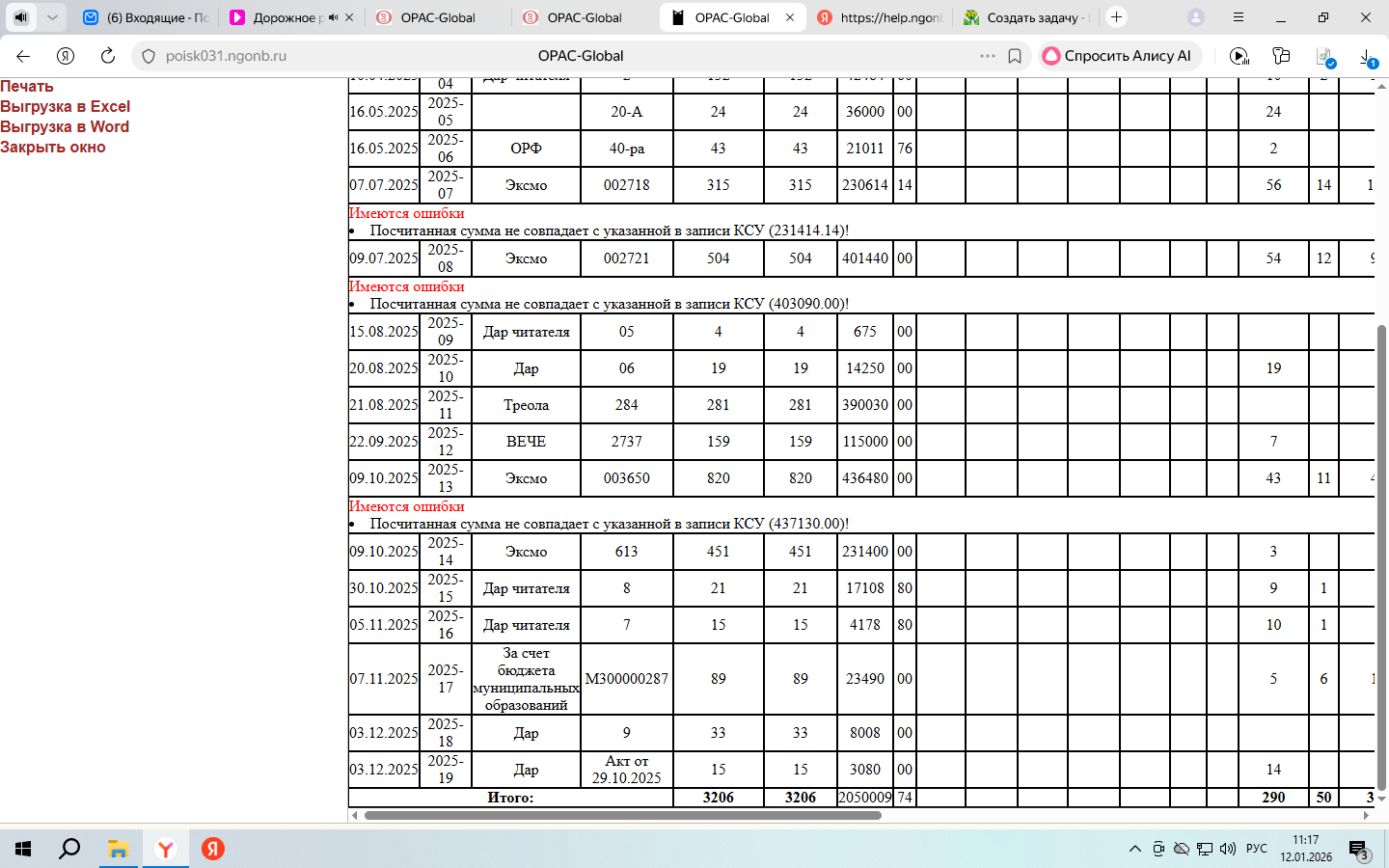
Task: Open the downloads panel icon
Action: tap(1368, 58)
